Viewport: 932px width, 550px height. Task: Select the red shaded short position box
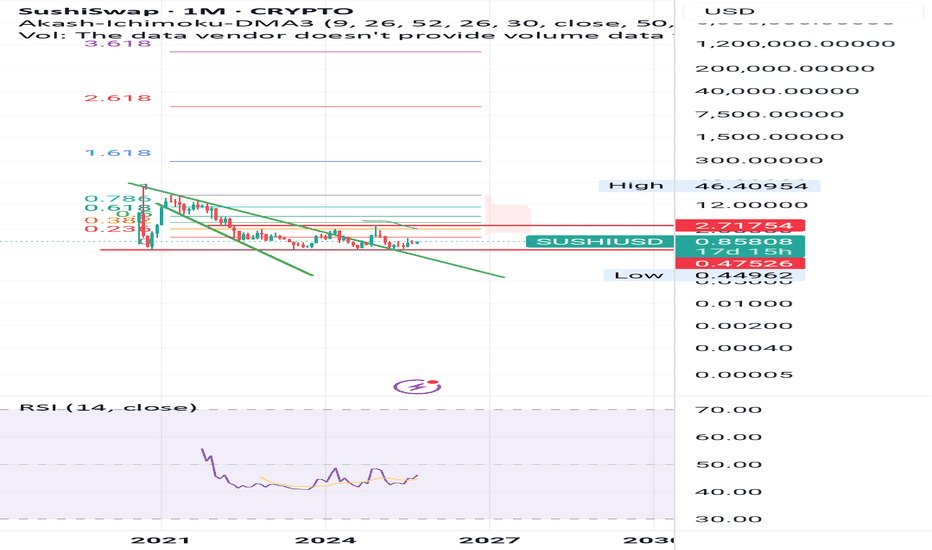point(508,215)
